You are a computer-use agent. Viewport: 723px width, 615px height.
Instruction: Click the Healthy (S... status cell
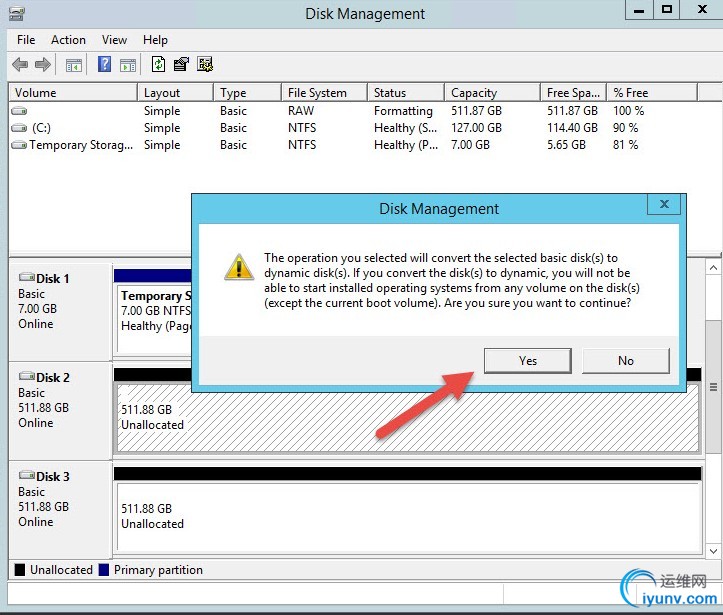405,128
